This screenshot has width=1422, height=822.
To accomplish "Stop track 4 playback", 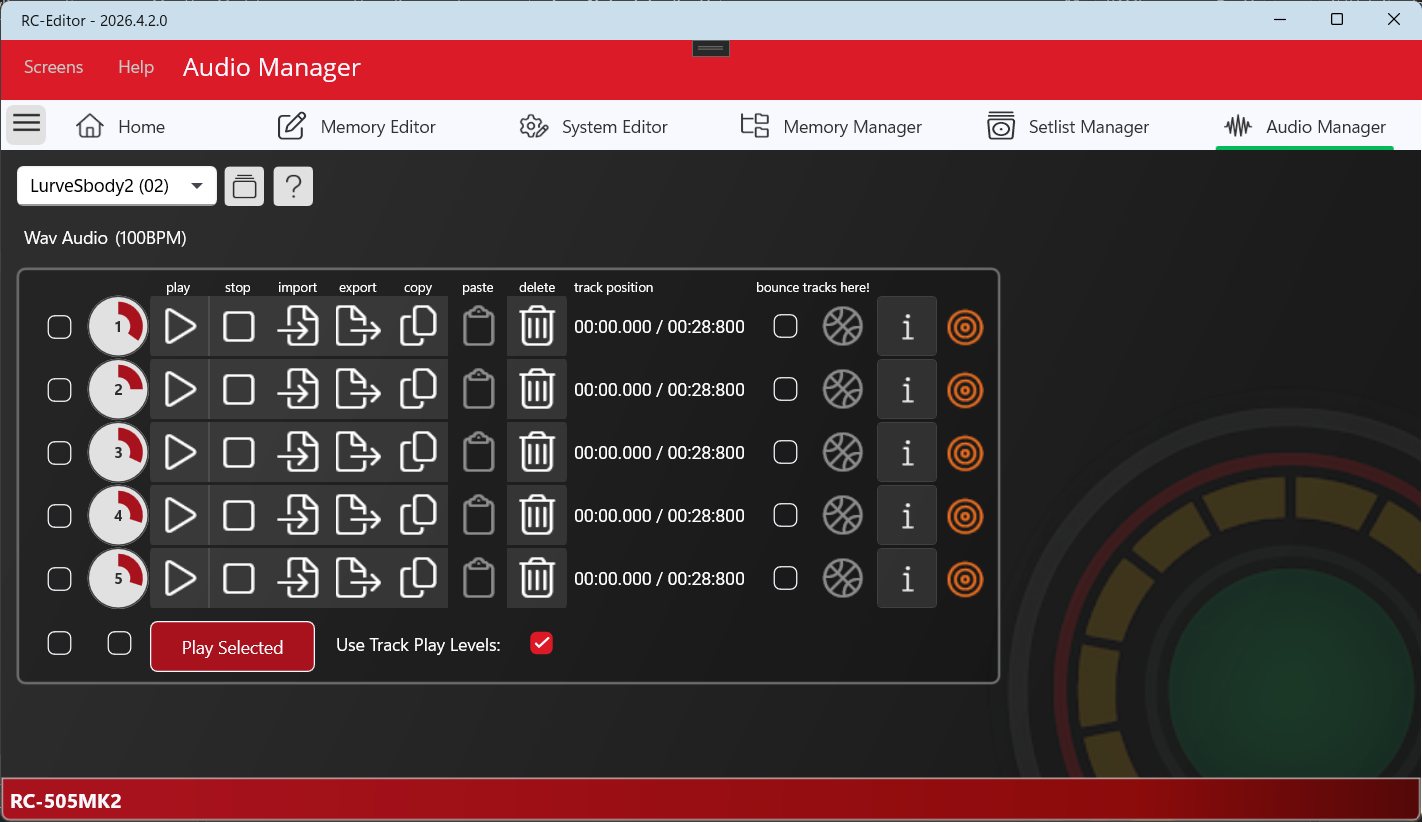I will (238, 515).
